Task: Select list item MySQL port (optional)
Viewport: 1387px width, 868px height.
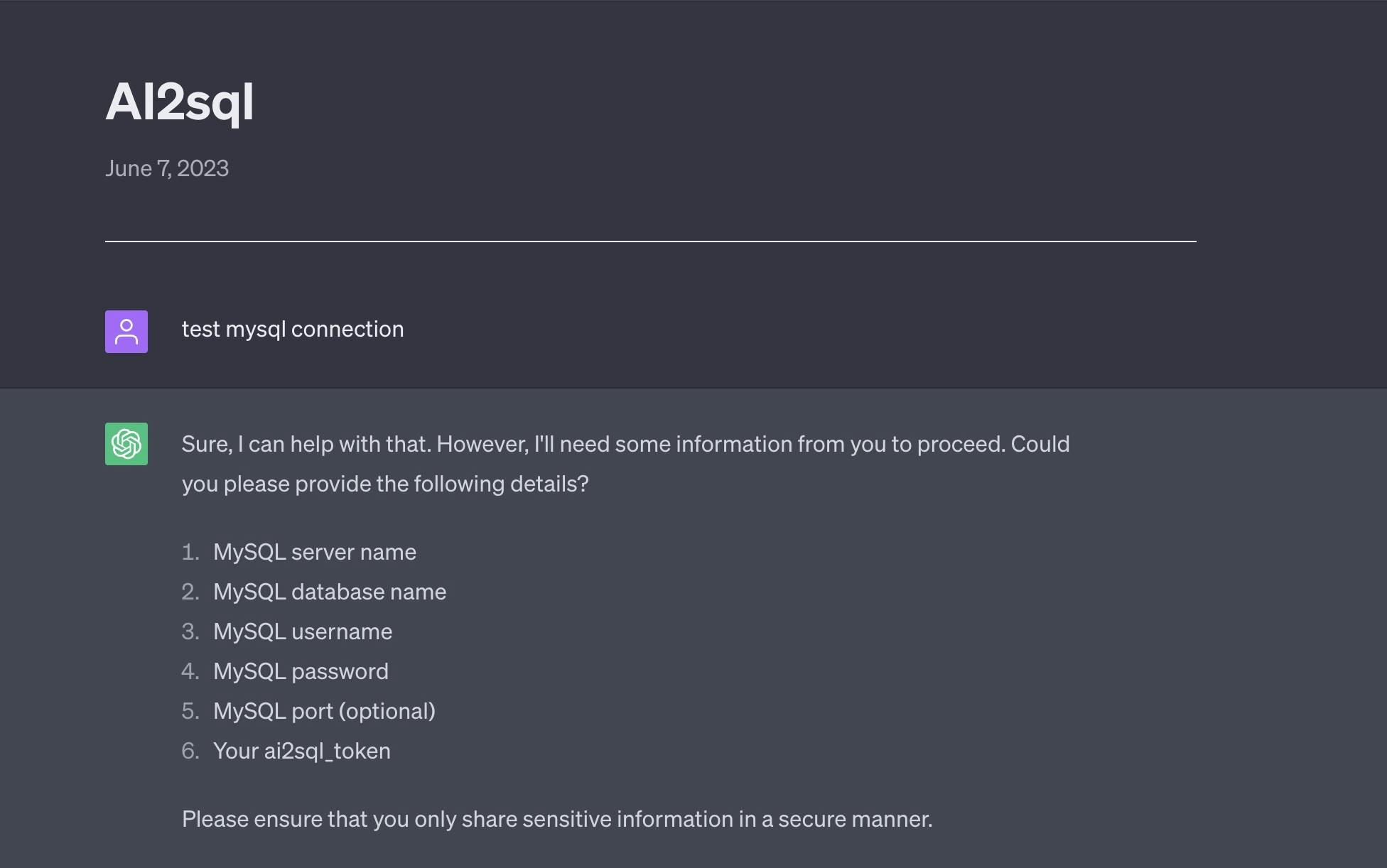Action: 324,711
